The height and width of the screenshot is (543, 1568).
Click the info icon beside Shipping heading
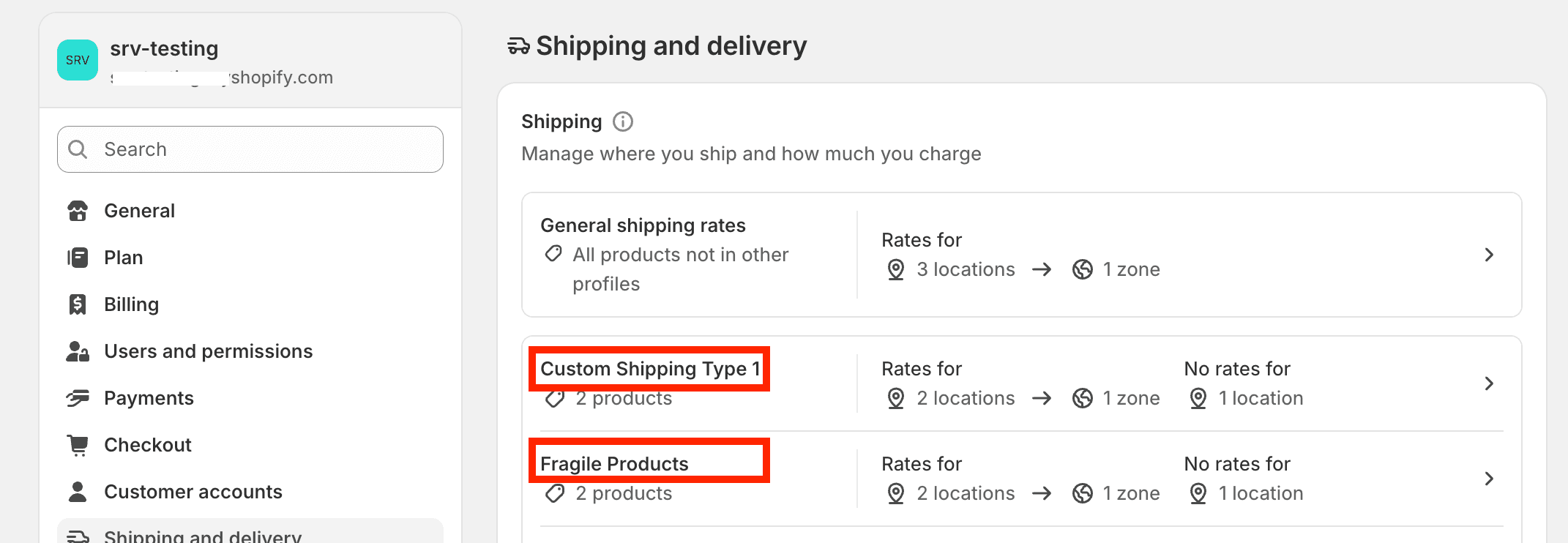pos(623,121)
